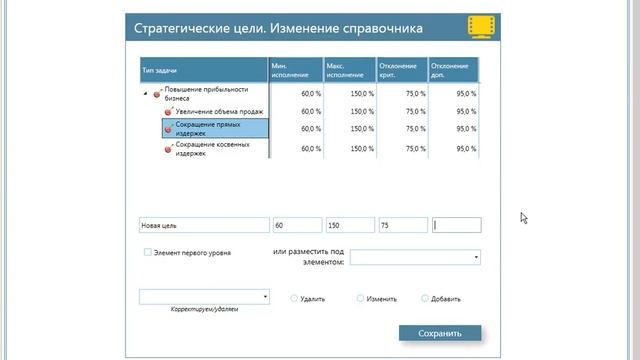Click the Мин. исполнение column header
640x360 pixels.
296,70
